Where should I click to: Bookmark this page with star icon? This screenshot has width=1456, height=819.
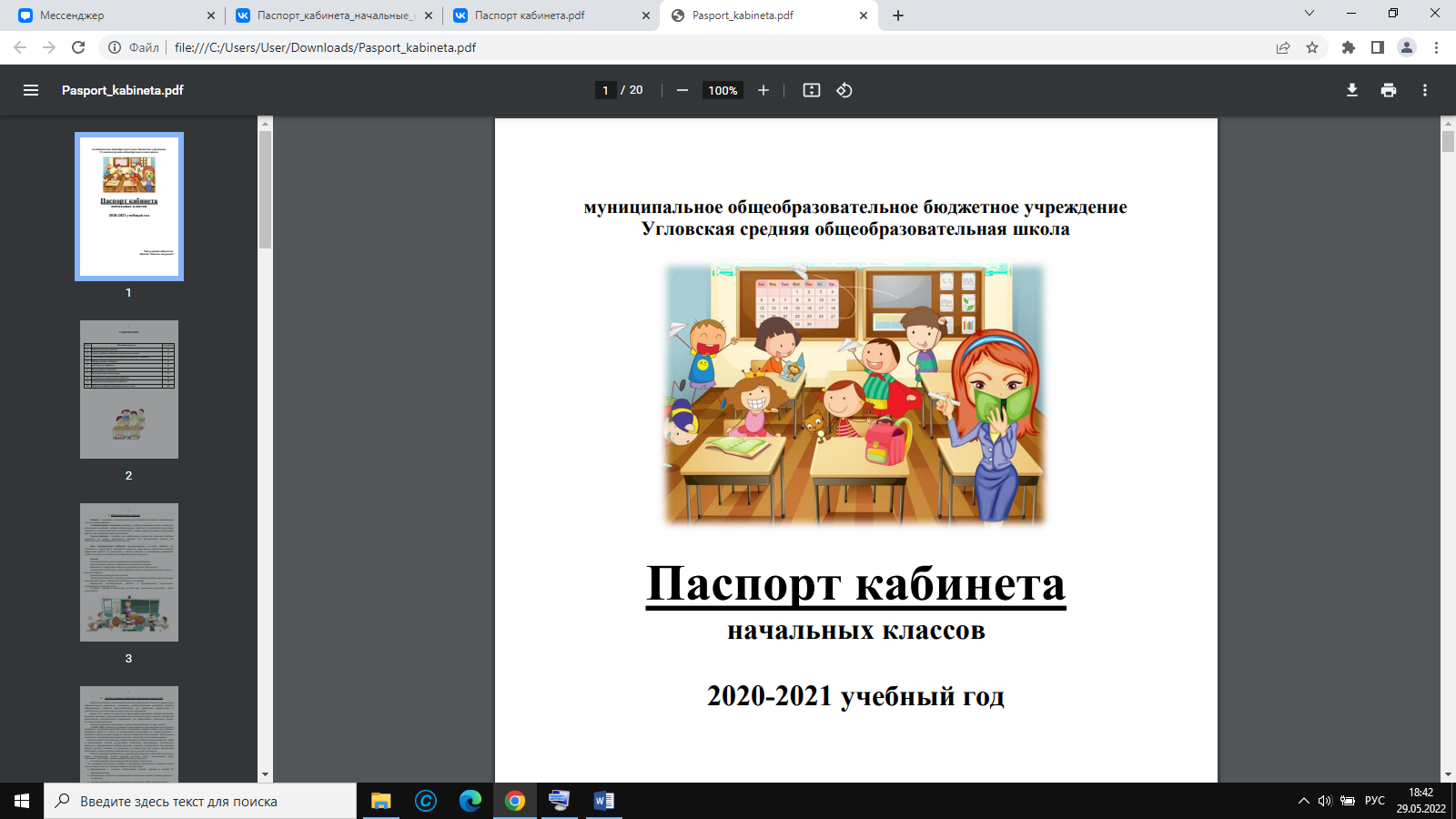pos(1312,47)
